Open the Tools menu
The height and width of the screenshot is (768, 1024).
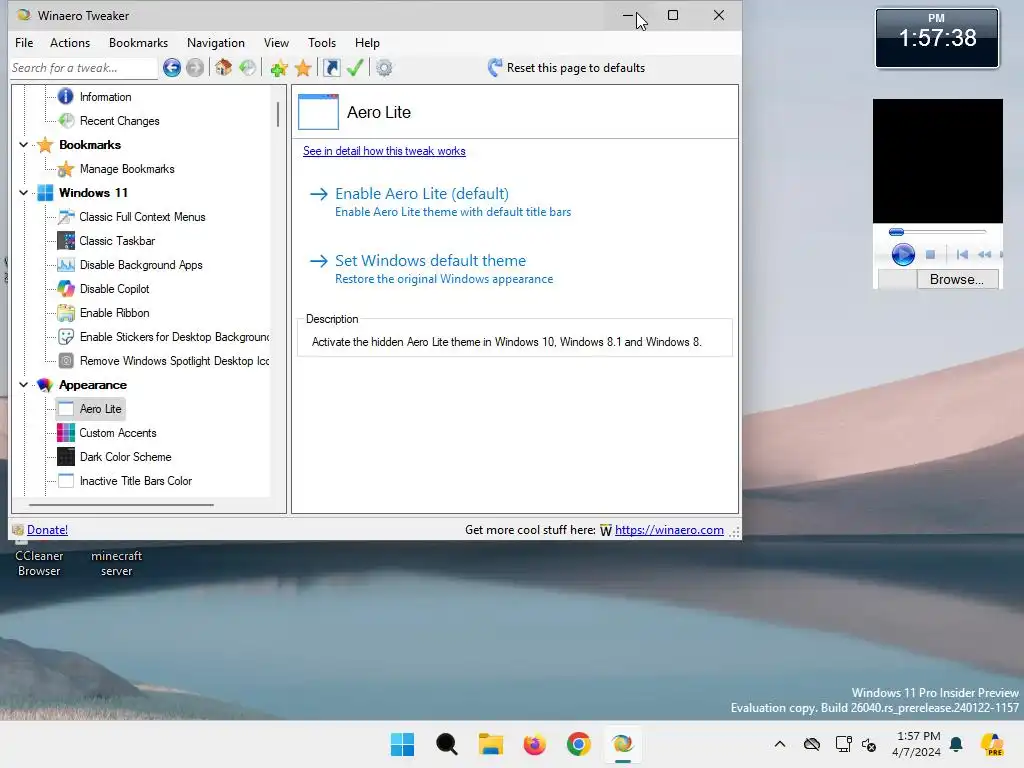(322, 42)
